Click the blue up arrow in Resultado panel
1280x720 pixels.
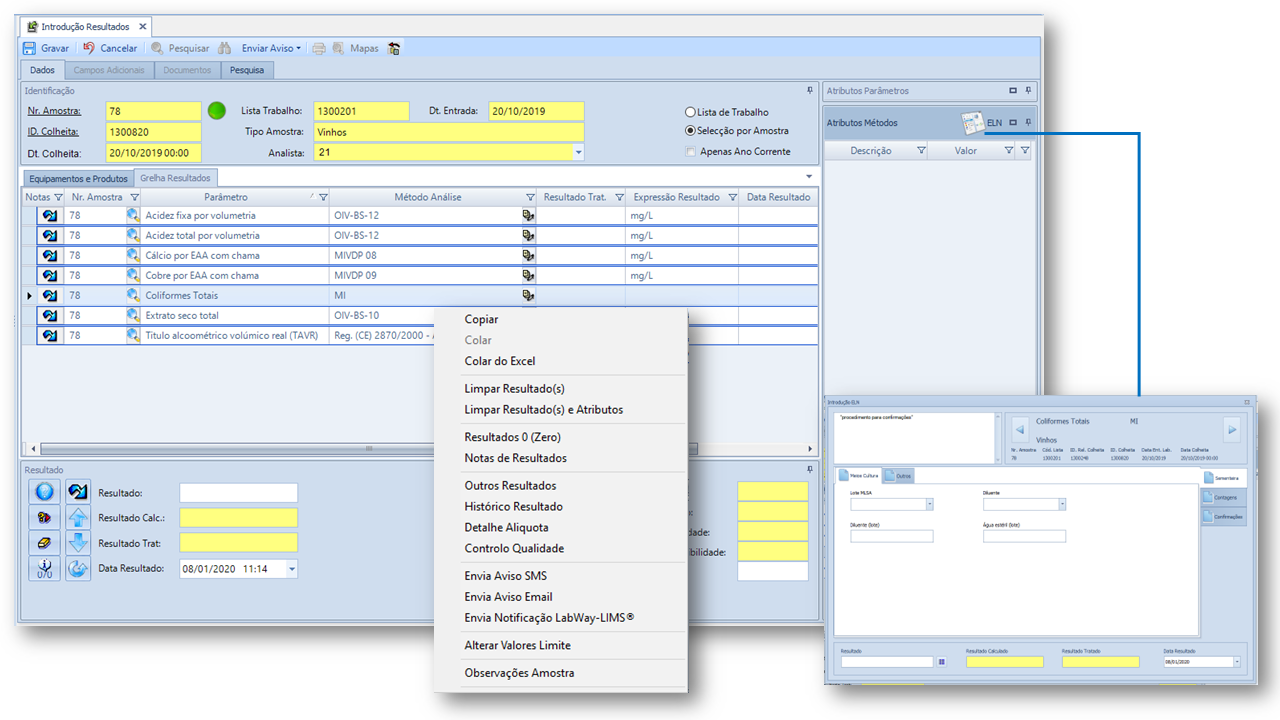pyautogui.click(x=78, y=518)
